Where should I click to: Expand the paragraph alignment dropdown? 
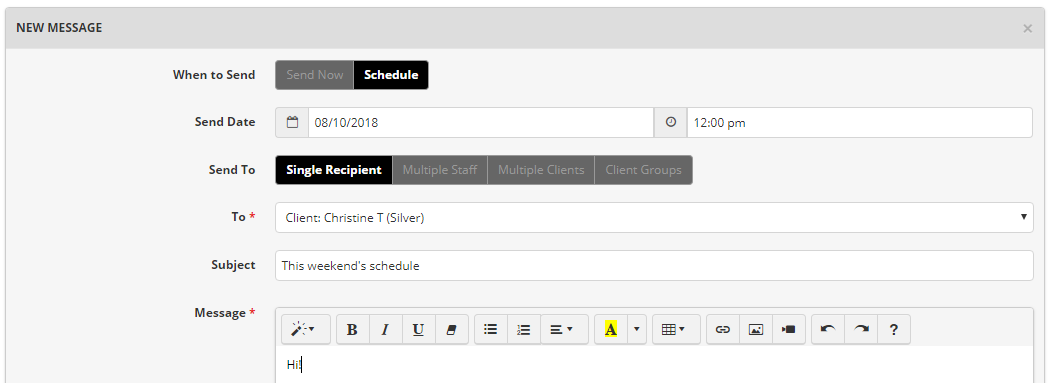point(564,330)
